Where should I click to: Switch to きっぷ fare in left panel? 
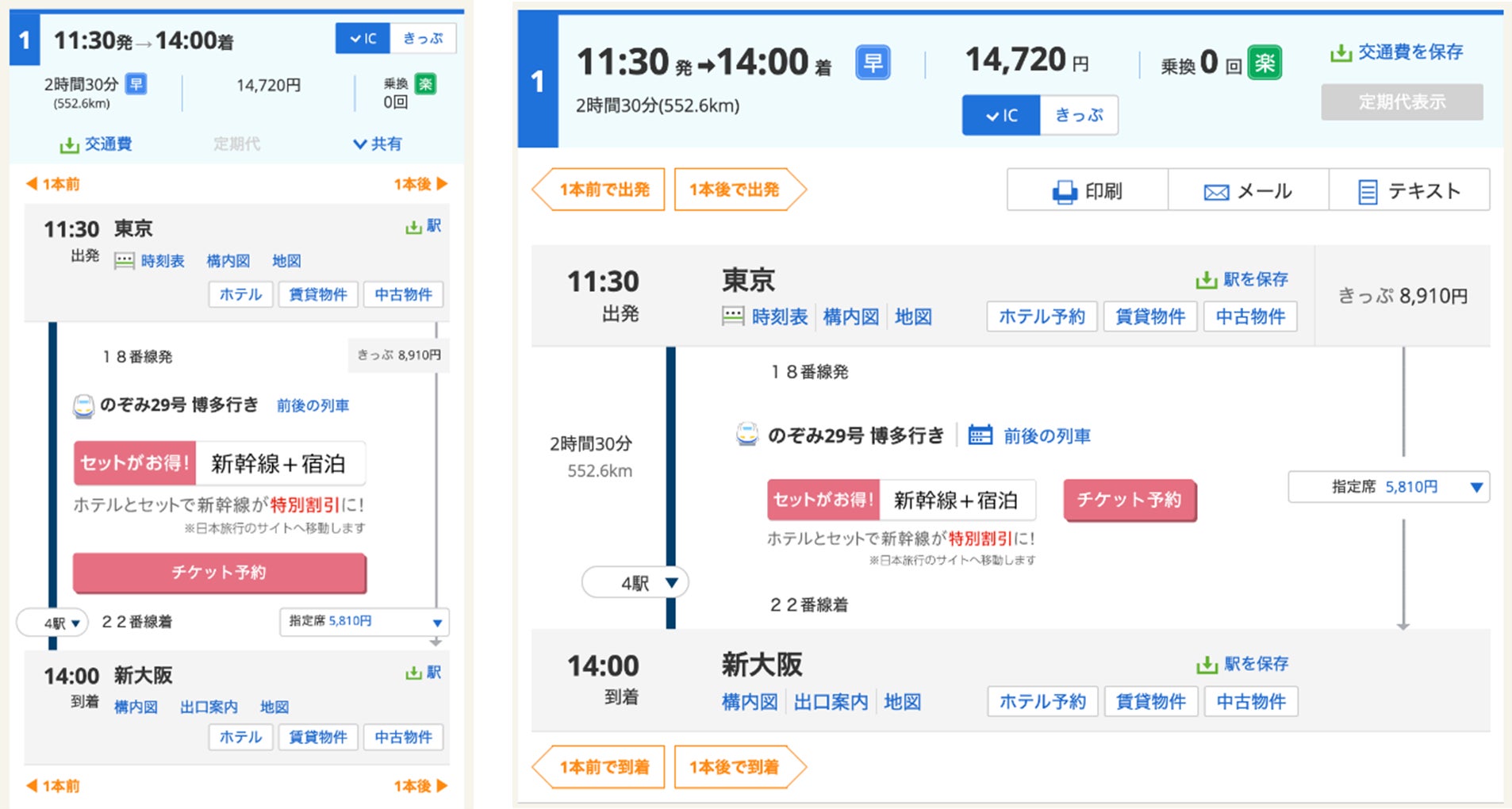(x=423, y=38)
